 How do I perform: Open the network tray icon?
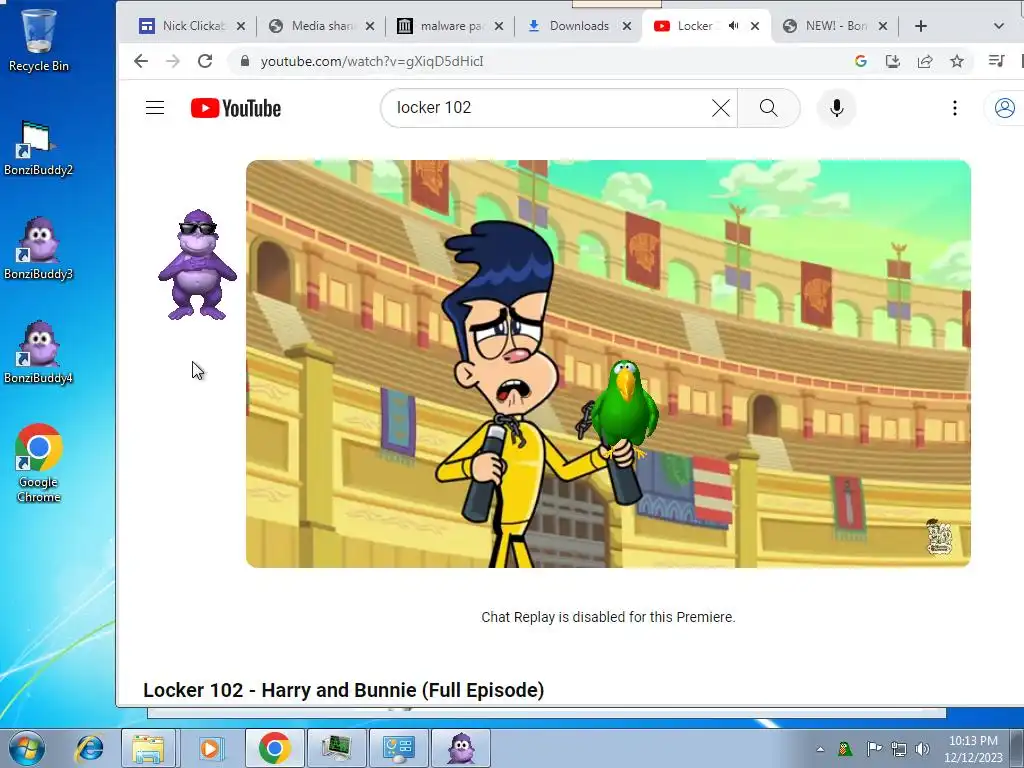click(x=899, y=748)
